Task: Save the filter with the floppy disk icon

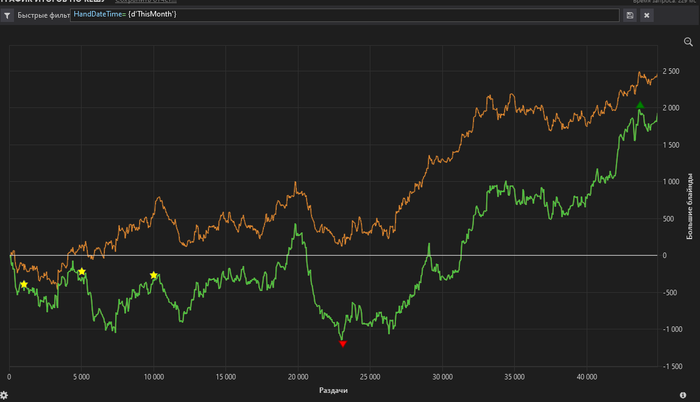Action: (630, 16)
